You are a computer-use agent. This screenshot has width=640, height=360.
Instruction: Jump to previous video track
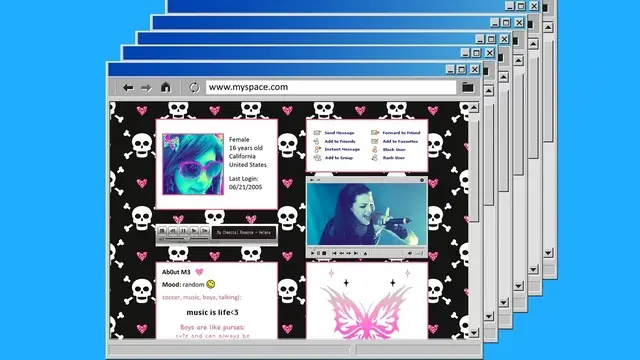pyautogui.click(x=334, y=253)
